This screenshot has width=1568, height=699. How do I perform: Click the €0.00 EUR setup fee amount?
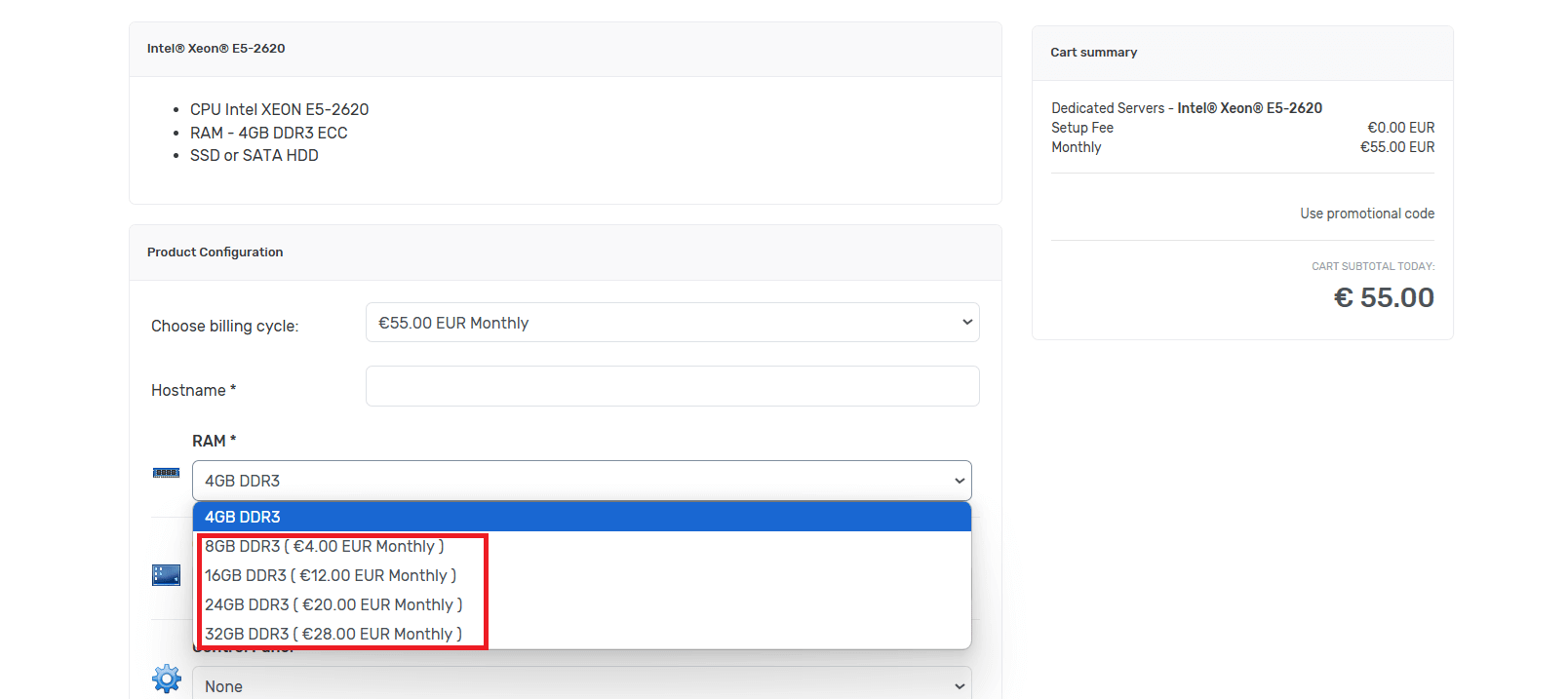coord(1401,128)
